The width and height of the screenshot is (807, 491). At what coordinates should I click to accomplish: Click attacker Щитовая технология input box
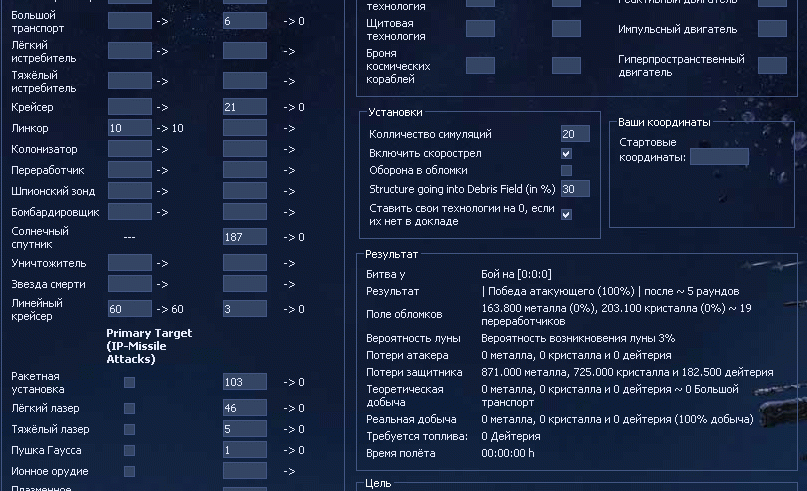480,29
